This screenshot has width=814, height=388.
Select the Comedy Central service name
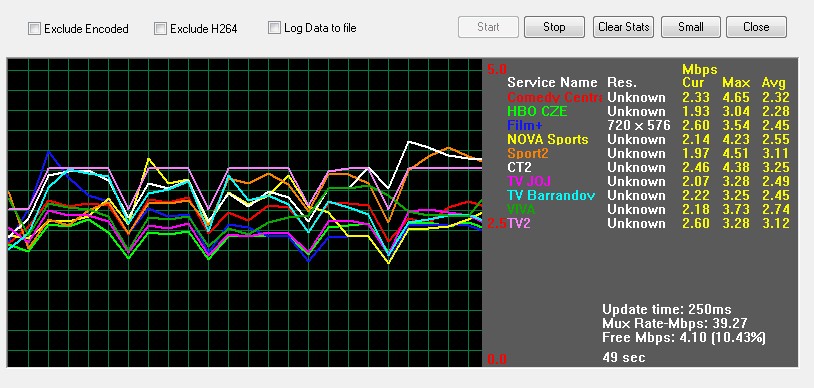tap(554, 97)
